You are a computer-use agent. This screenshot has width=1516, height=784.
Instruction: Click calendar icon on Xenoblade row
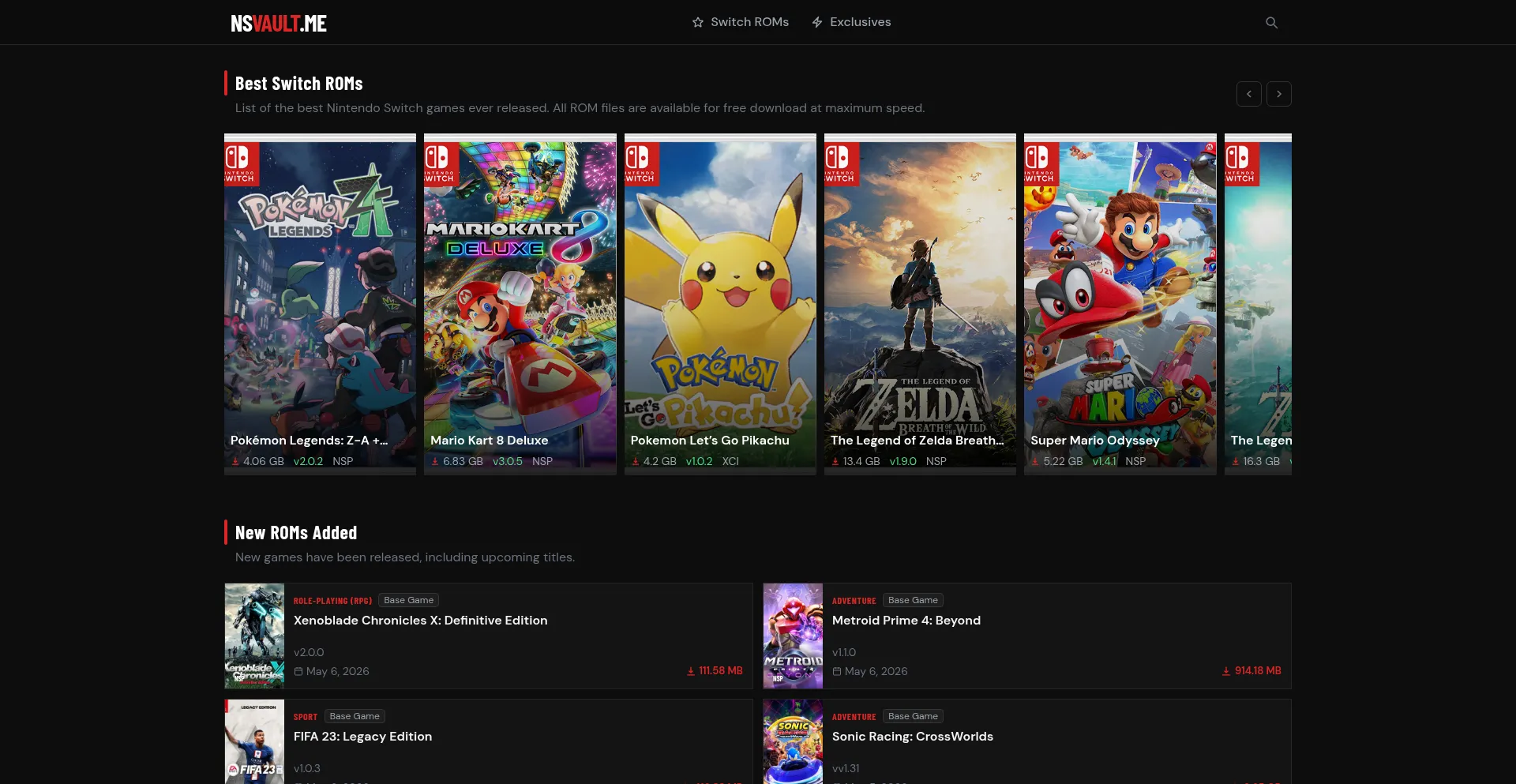point(298,671)
